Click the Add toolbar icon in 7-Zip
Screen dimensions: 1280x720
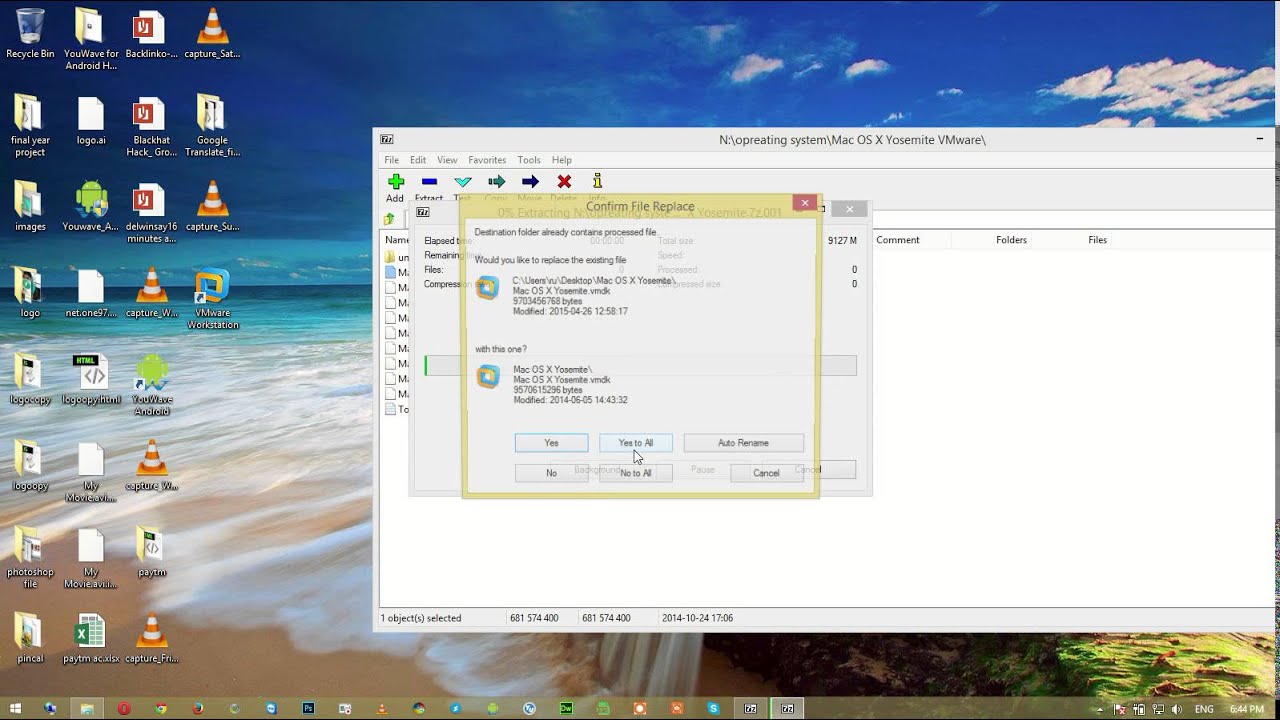pyautogui.click(x=396, y=181)
